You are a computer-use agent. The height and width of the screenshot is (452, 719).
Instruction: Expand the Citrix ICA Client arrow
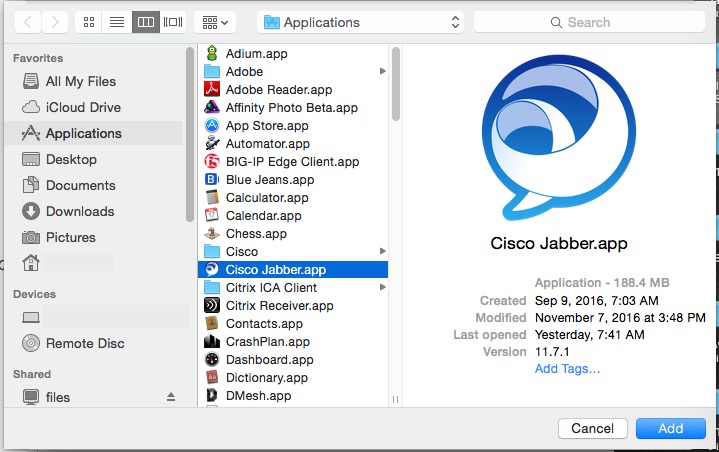[x=382, y=287]
